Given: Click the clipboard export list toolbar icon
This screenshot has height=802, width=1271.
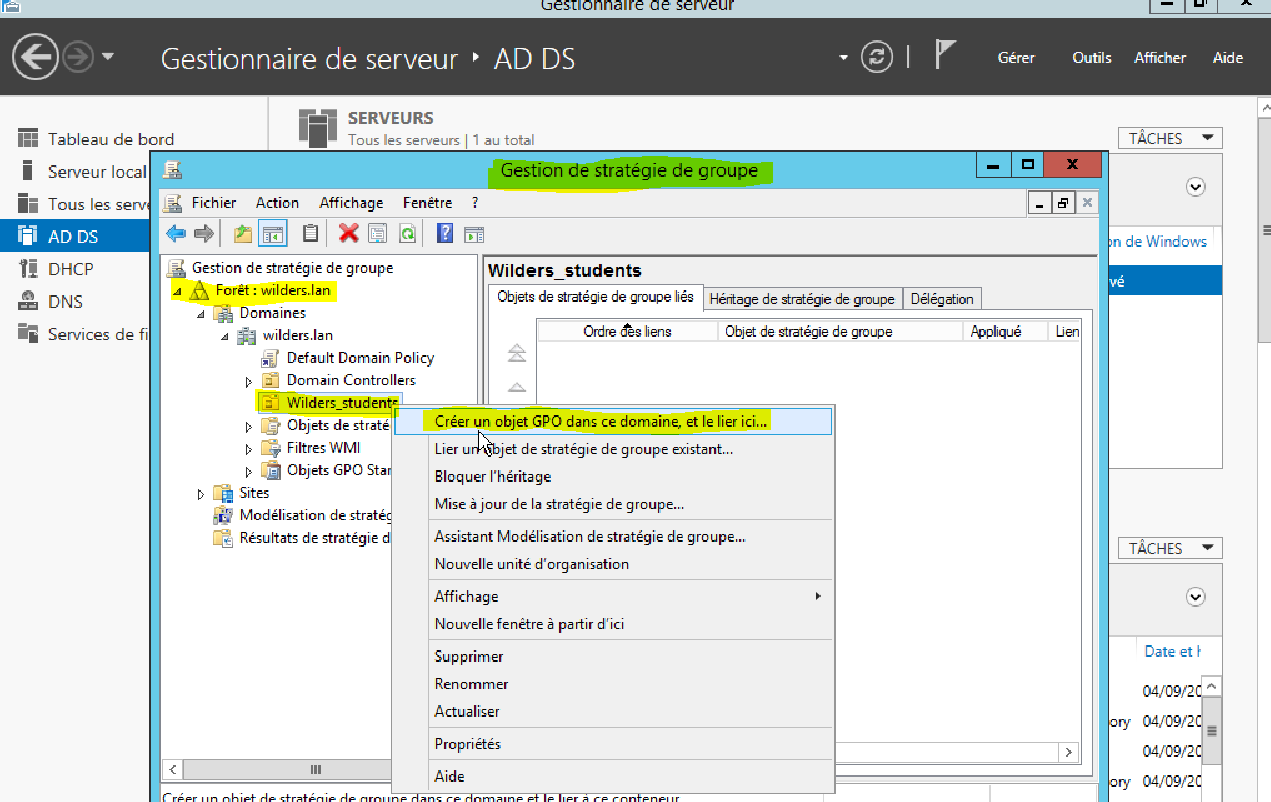Looking at the screenshot, I should coord(310,233).
